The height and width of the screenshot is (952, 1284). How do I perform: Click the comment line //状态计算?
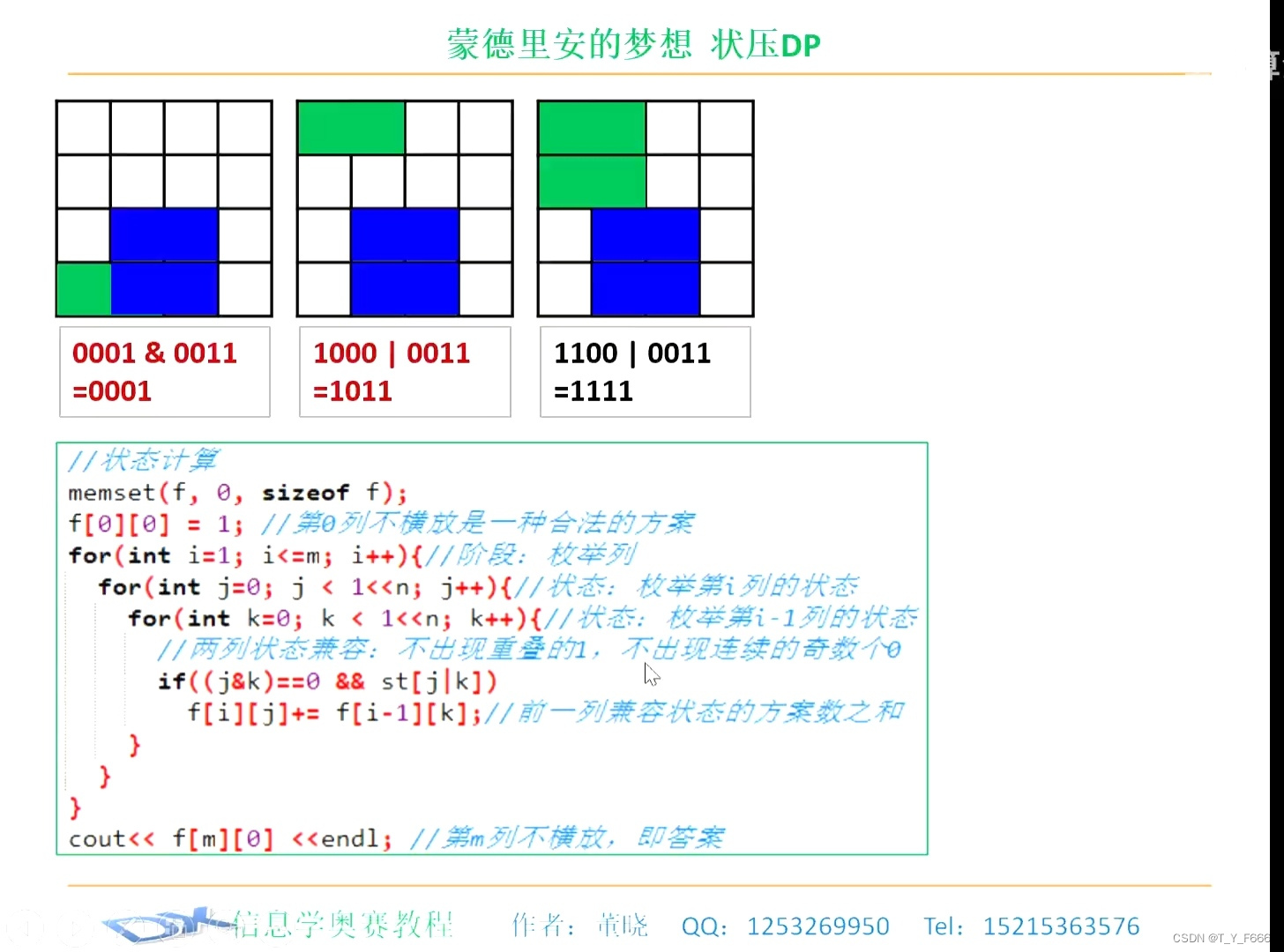[143, 460]
